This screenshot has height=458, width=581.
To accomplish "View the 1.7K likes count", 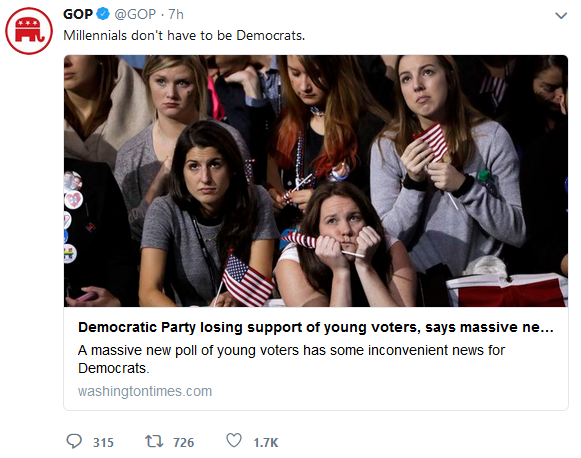I will (266, 442).
